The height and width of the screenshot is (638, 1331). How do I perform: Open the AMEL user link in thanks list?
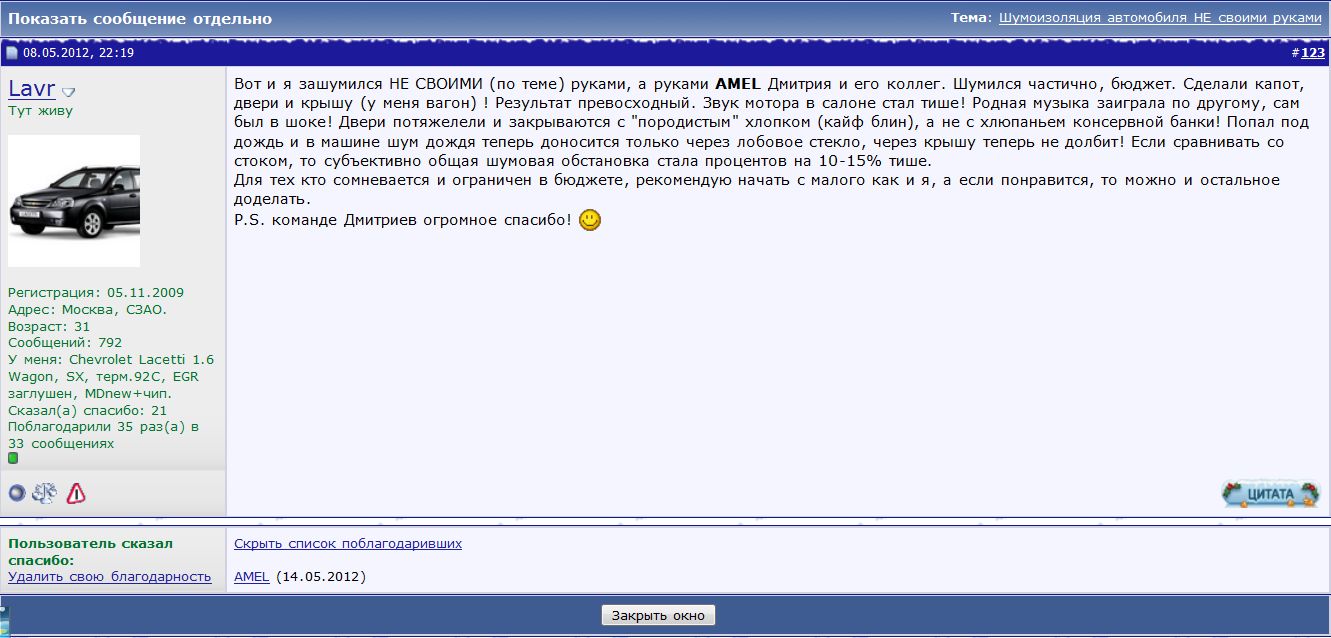pyautogui.click(x=252, y=577)
